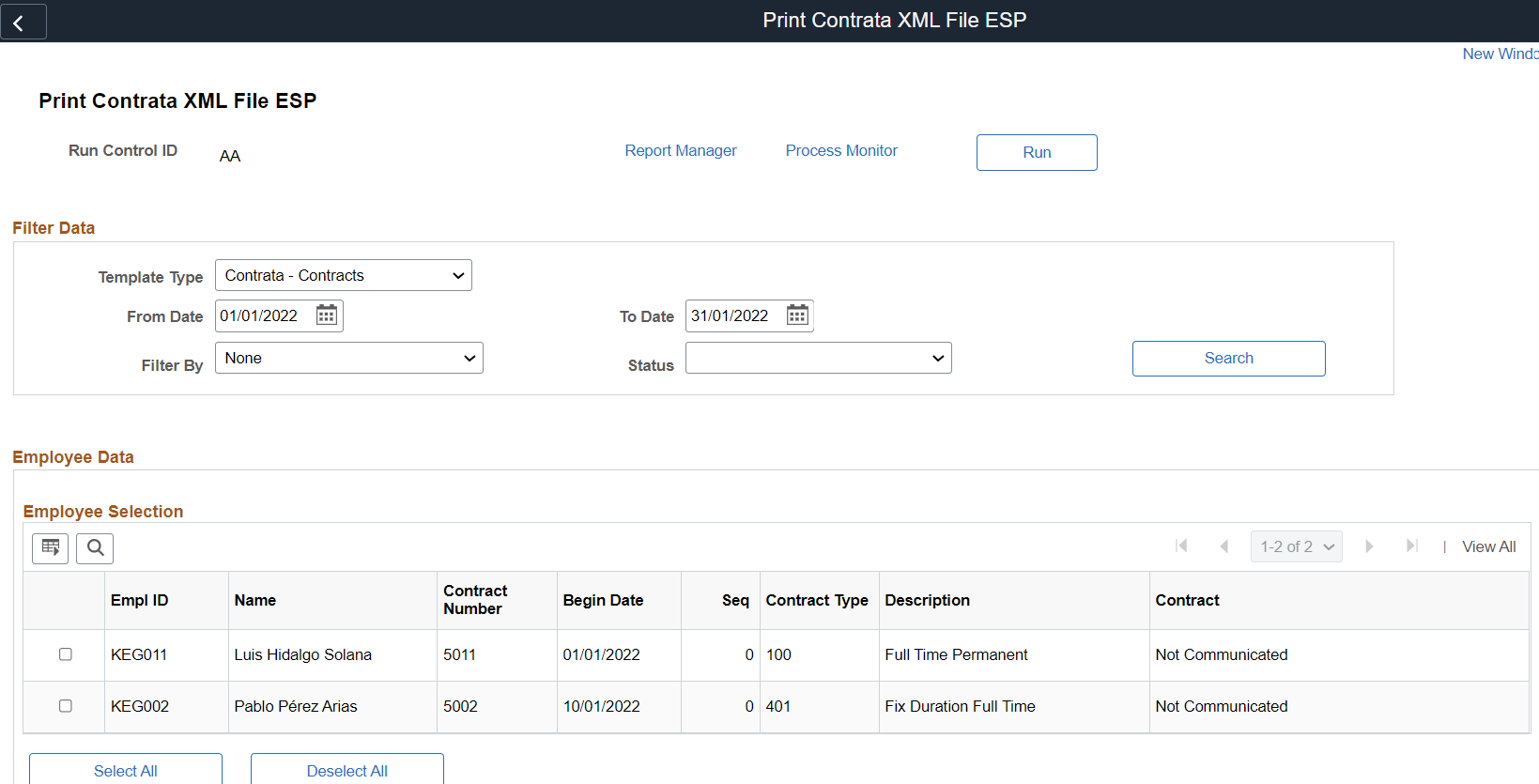Open Process Monitor link

(841, 150)
